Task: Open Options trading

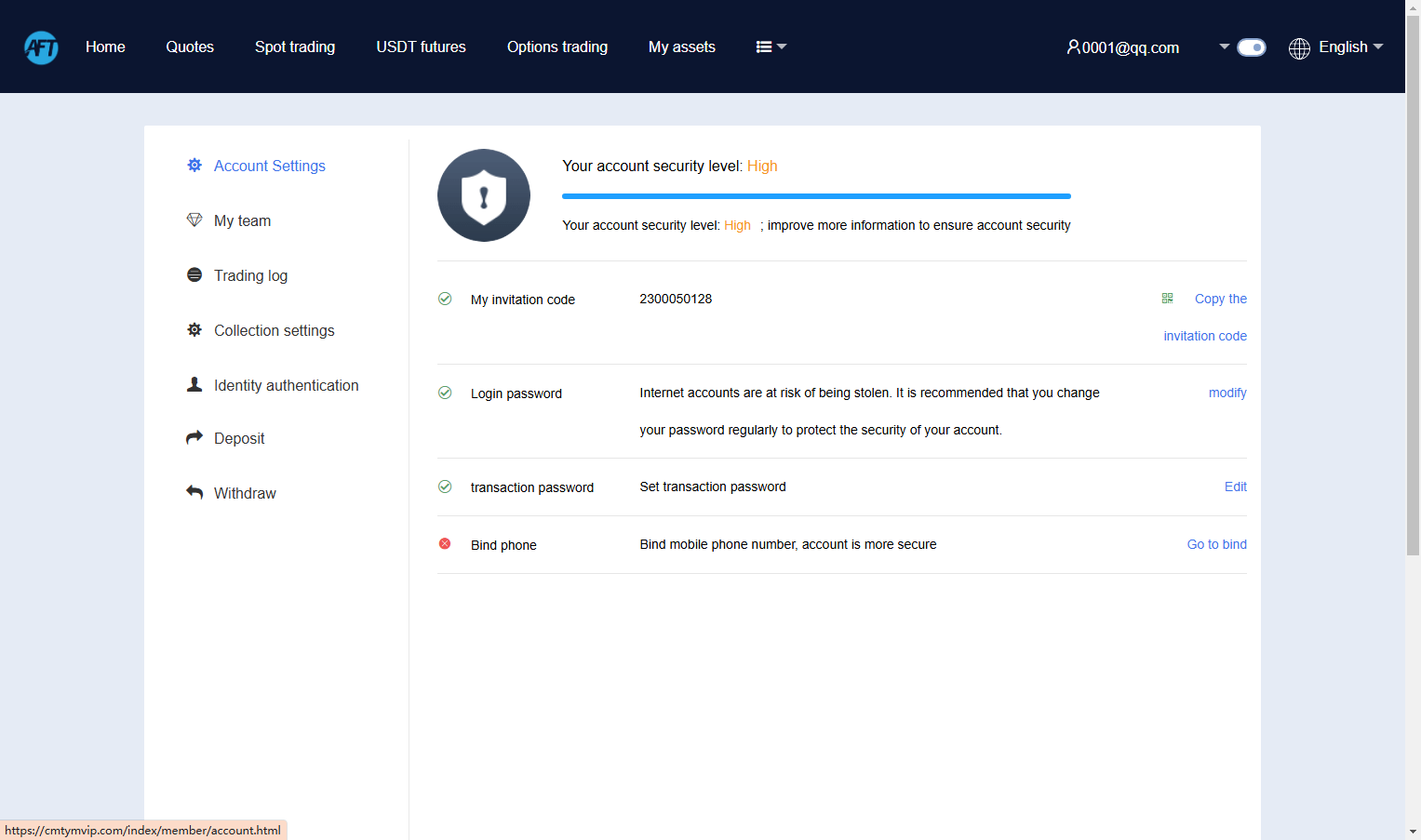Action: click(x=557, y=47)
